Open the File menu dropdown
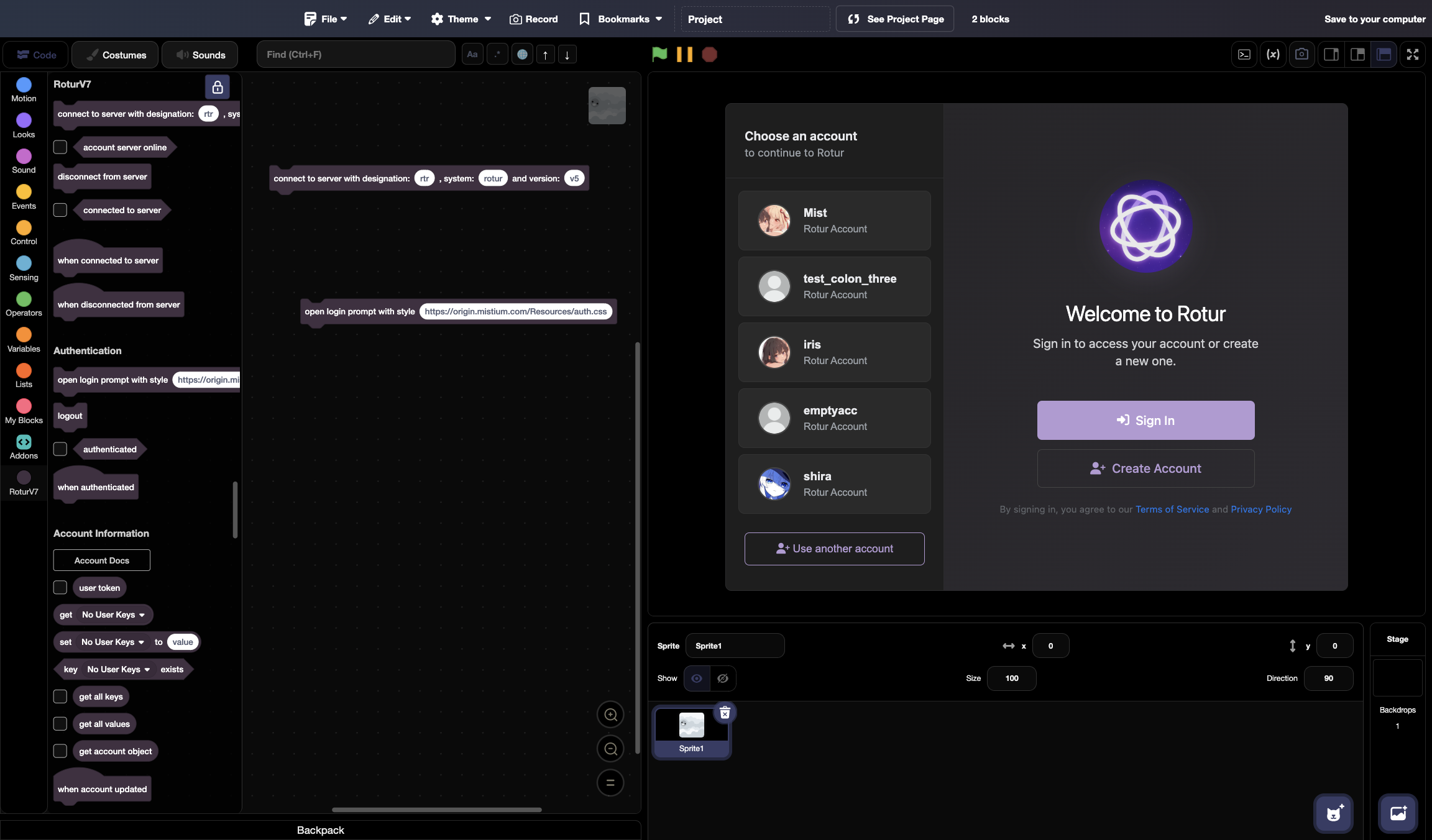 (326, 19)
